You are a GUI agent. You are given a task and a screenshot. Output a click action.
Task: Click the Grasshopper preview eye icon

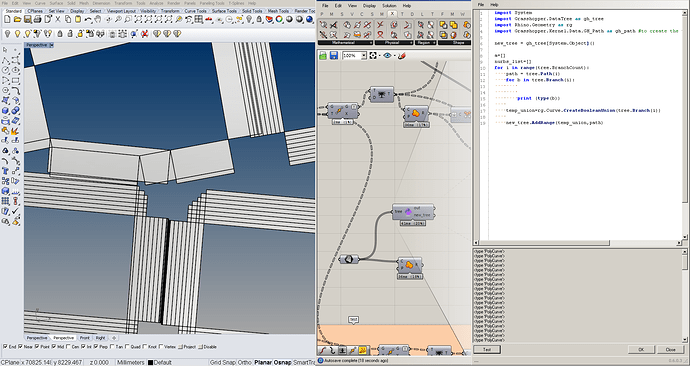tap(387, 55)
